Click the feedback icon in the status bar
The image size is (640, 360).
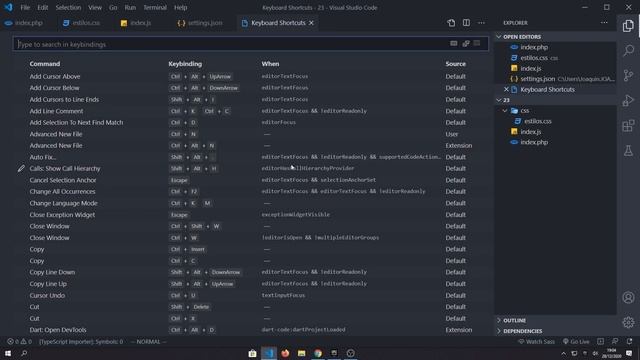pyautogui.click(x=615, y=342)
